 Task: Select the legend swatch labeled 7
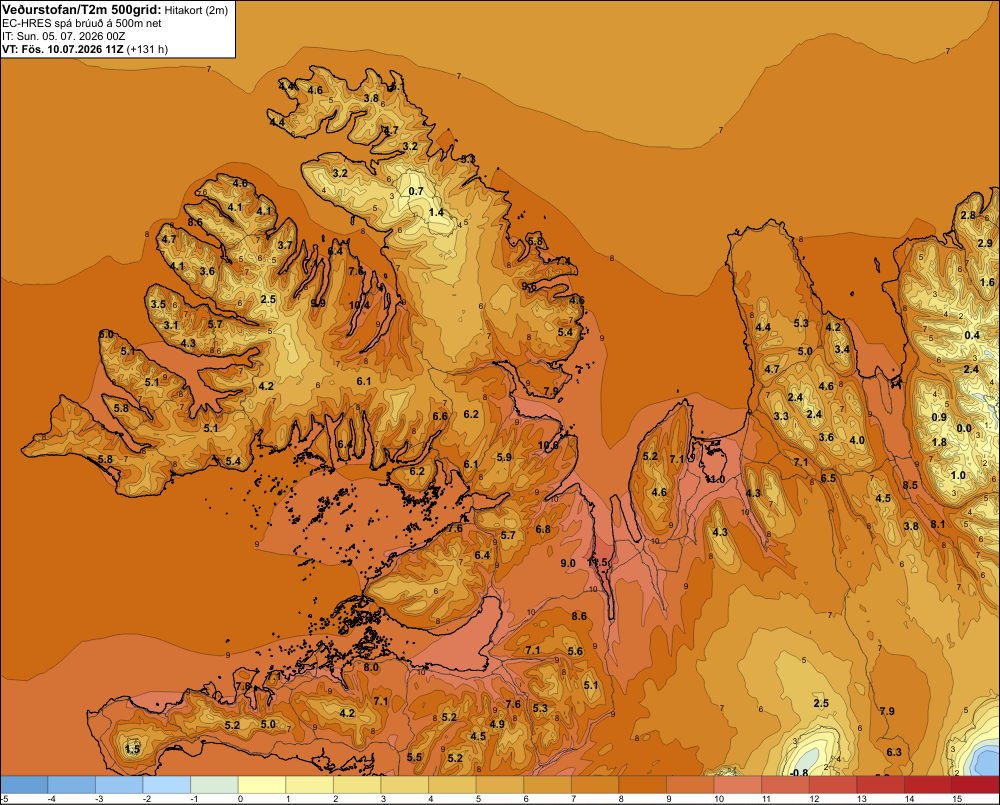pos(595,785)
